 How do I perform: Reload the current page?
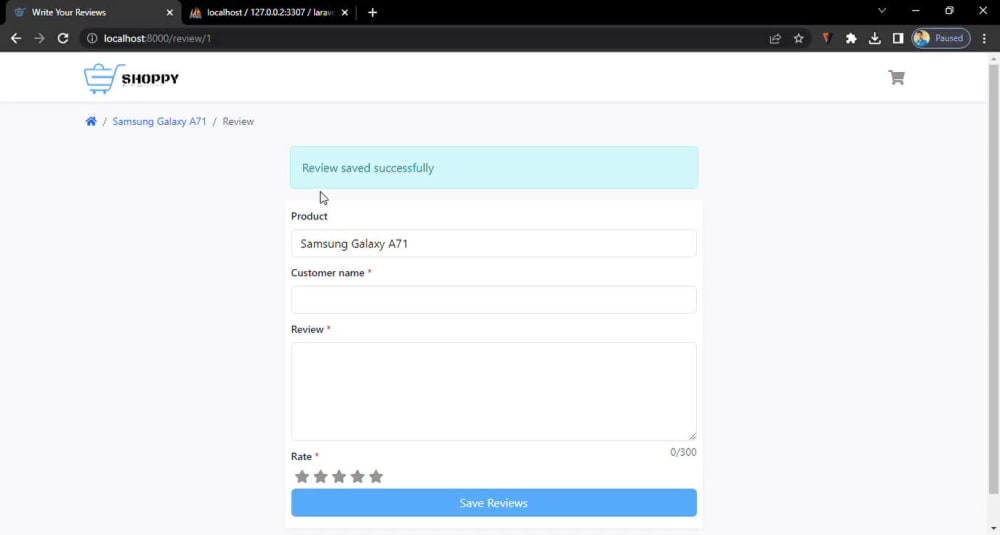(x=62, y=38)
